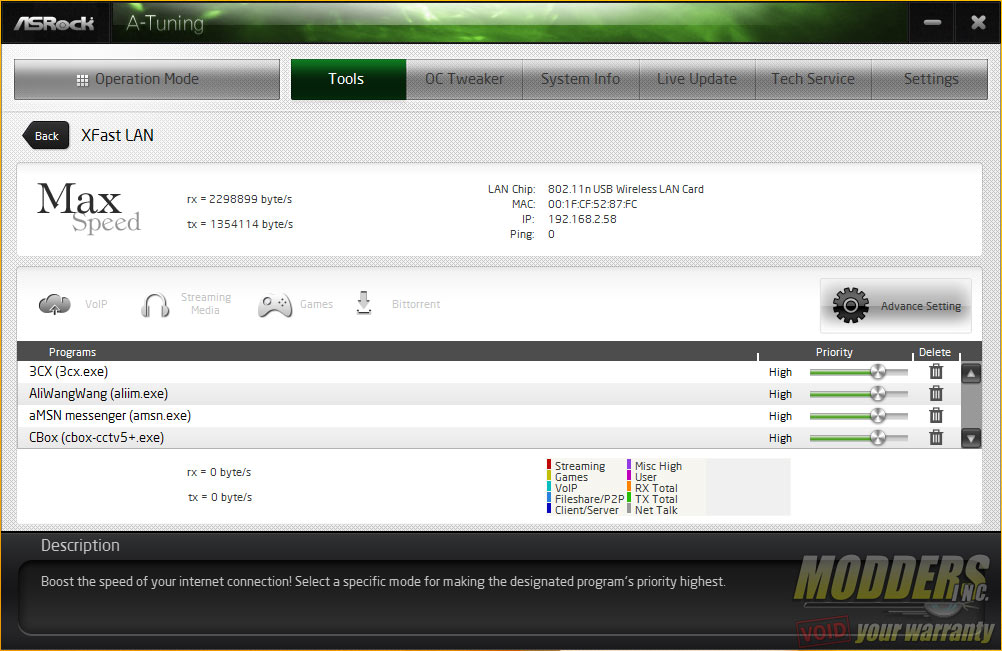Delete the 3CX (3cx.exe) program entry
1002x651 pixels.
(x=936, y=371)
